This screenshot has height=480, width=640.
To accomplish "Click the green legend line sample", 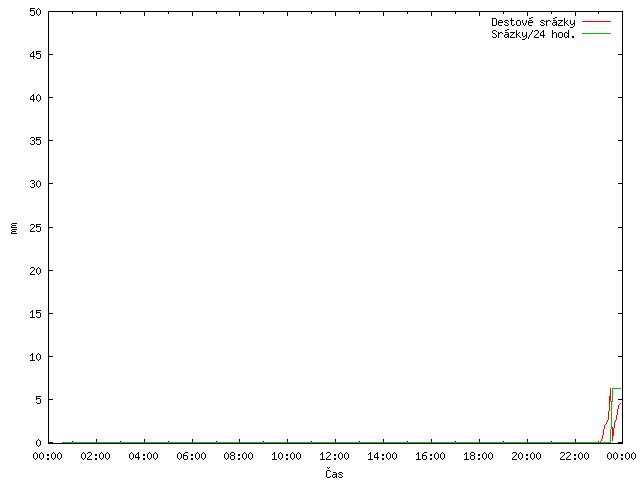I will tap(596, 33).
